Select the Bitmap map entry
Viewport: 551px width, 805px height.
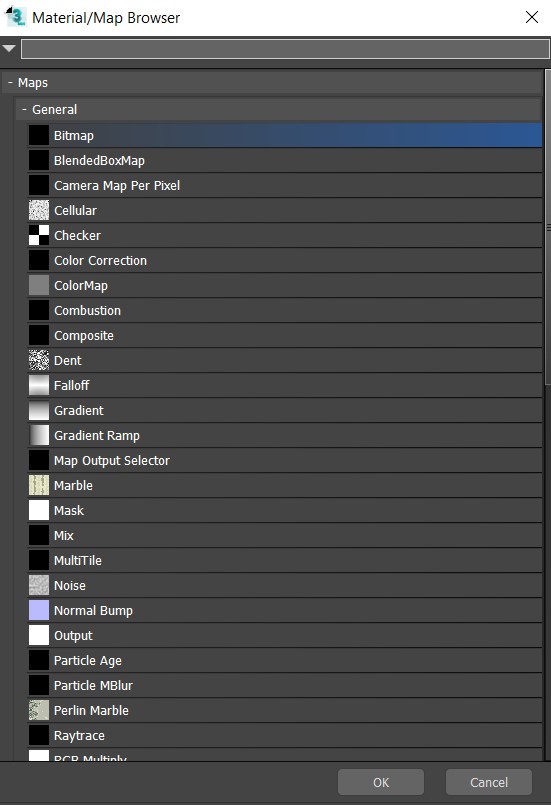click(285, 135)
